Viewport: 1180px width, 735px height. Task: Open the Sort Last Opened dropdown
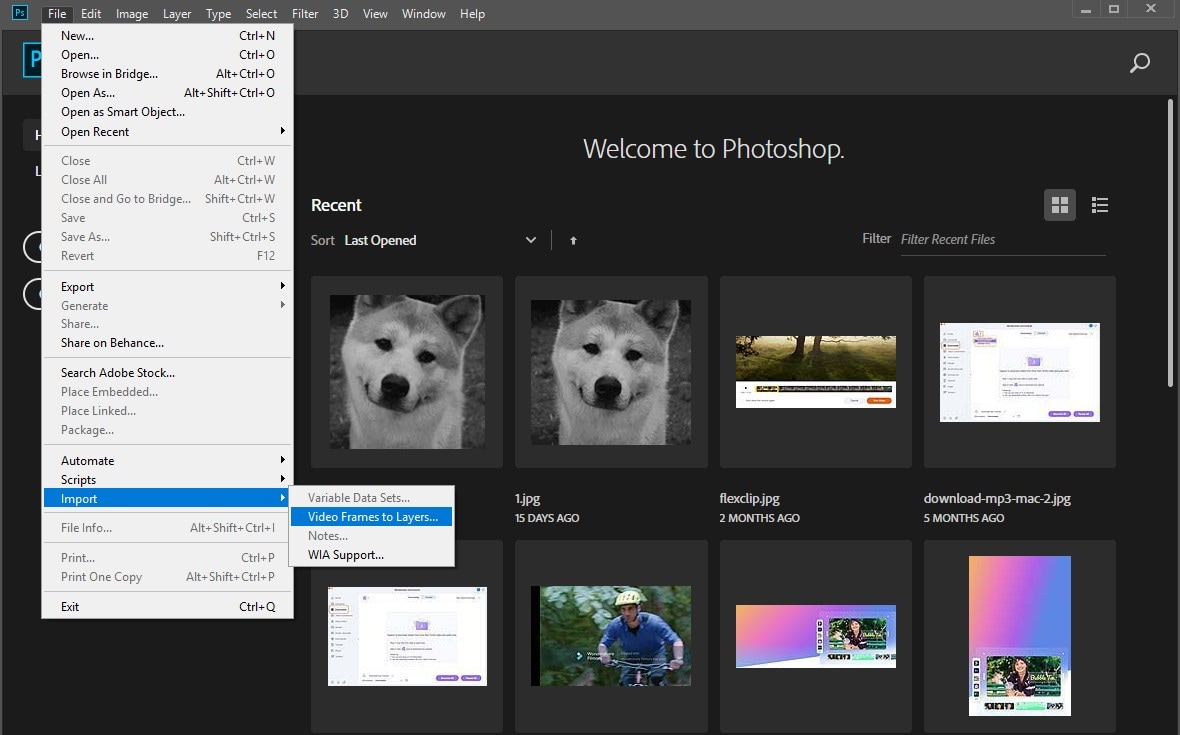click(x=440, y=240)
